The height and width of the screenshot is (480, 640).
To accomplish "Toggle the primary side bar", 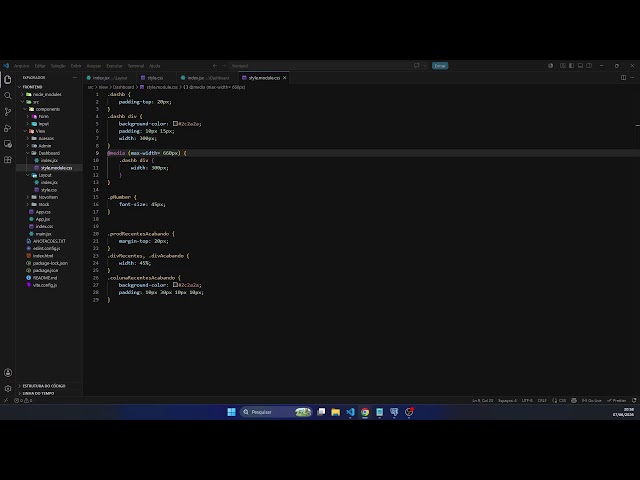I will point(571,66).
